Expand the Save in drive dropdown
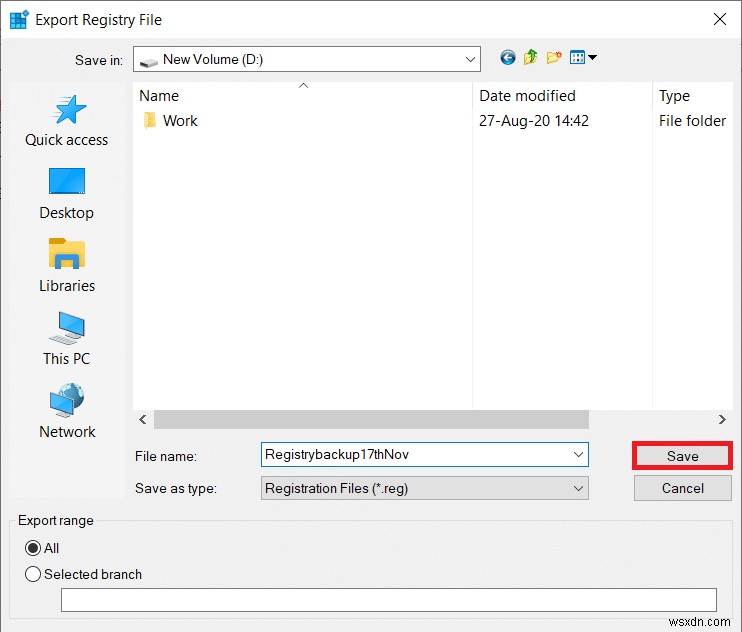The height and width of the screenshot is (632, 742). 470,60
